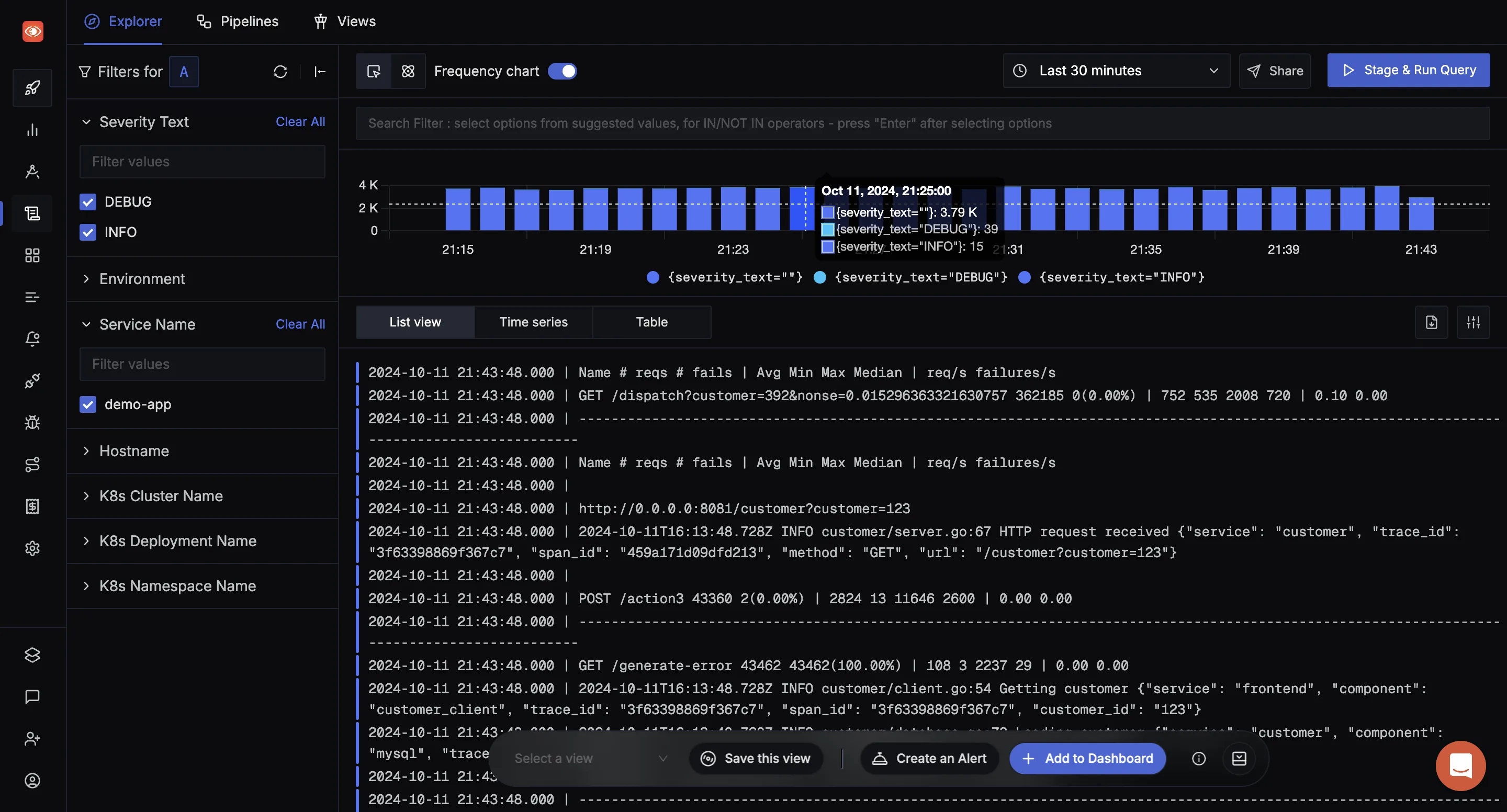Viewport: 1507px width, 812px height.
Task: Open the Messaging Queues lines icon
Action: 33,297
